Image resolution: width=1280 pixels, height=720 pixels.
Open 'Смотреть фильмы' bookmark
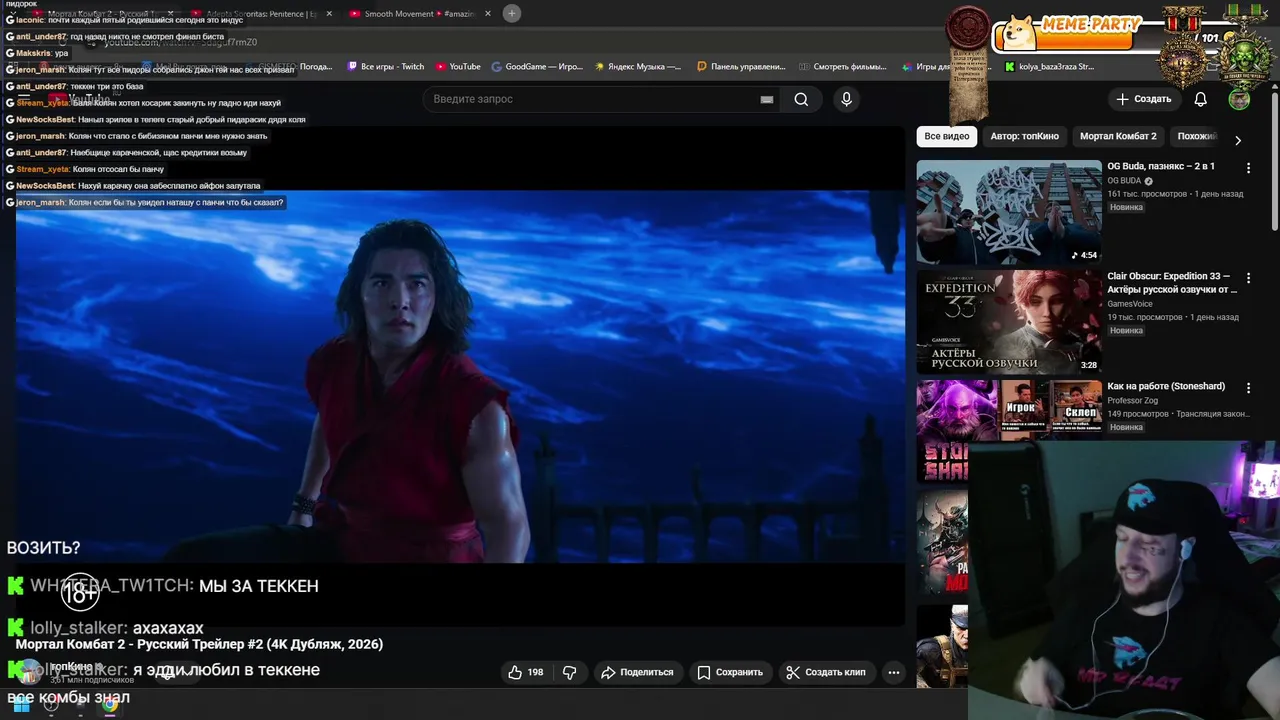pos(843,67)
